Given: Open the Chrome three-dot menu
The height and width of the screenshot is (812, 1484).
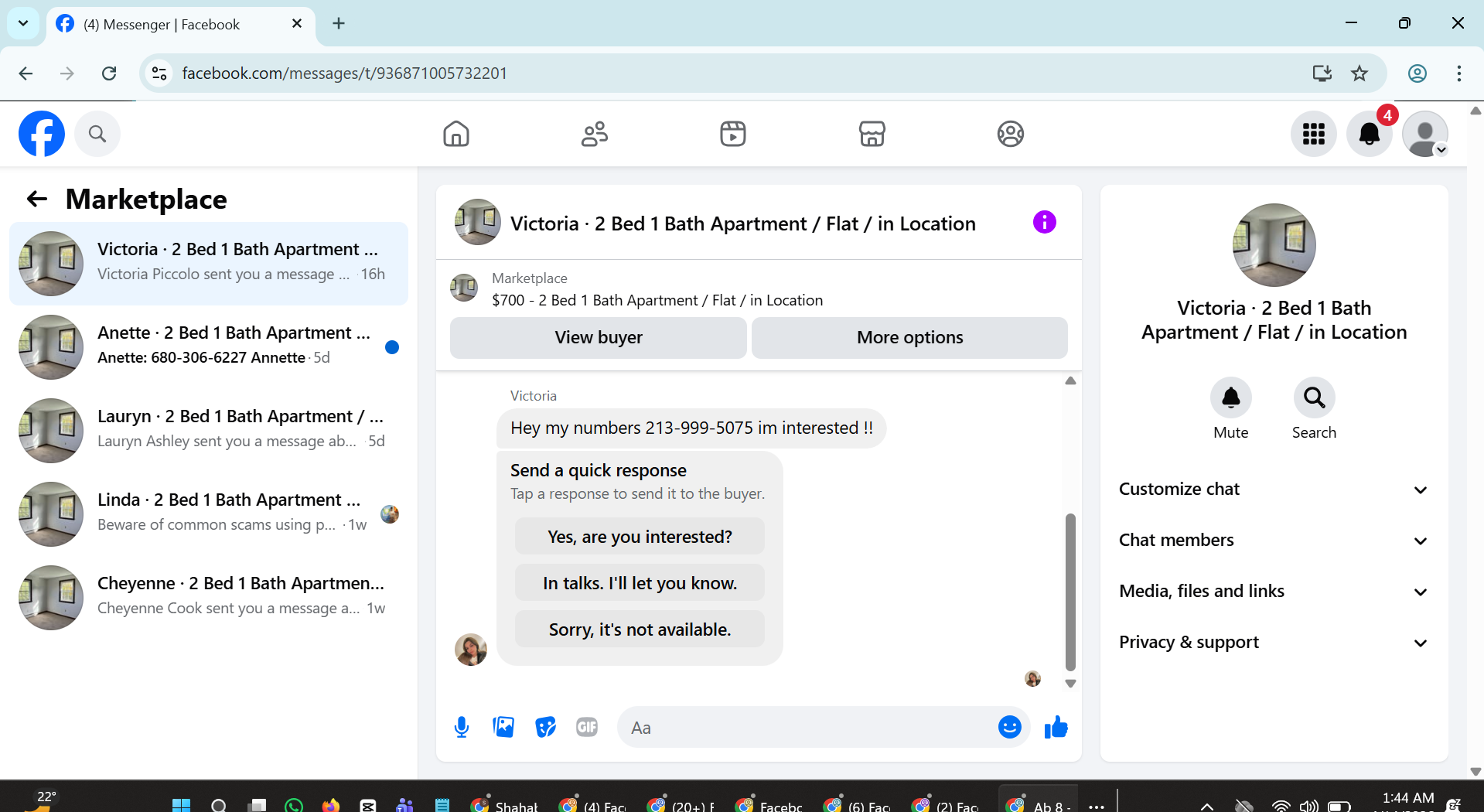Looking at the screenshot, I should (x=1459, y=73).
